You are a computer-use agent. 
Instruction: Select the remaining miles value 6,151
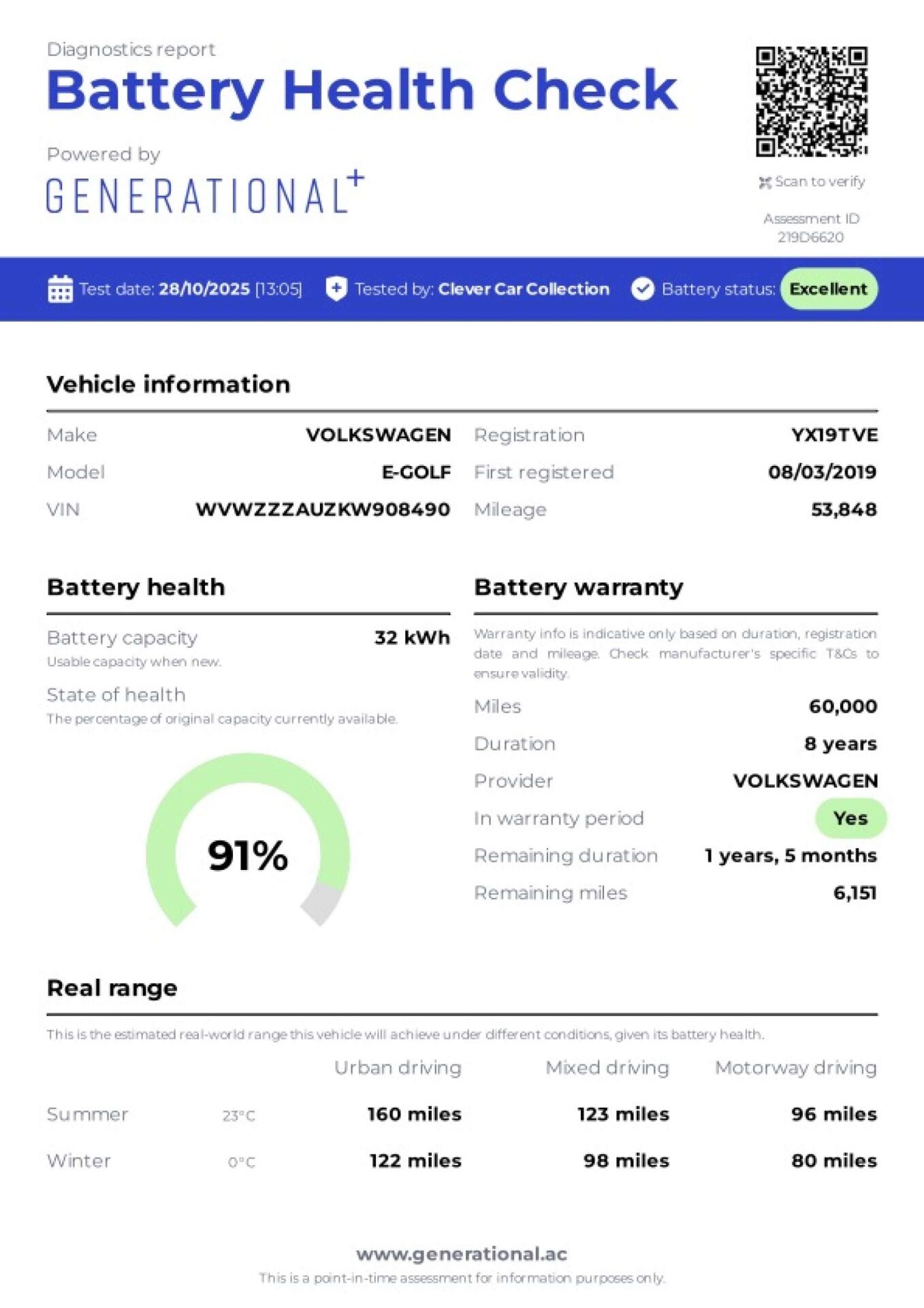point(855,893)
